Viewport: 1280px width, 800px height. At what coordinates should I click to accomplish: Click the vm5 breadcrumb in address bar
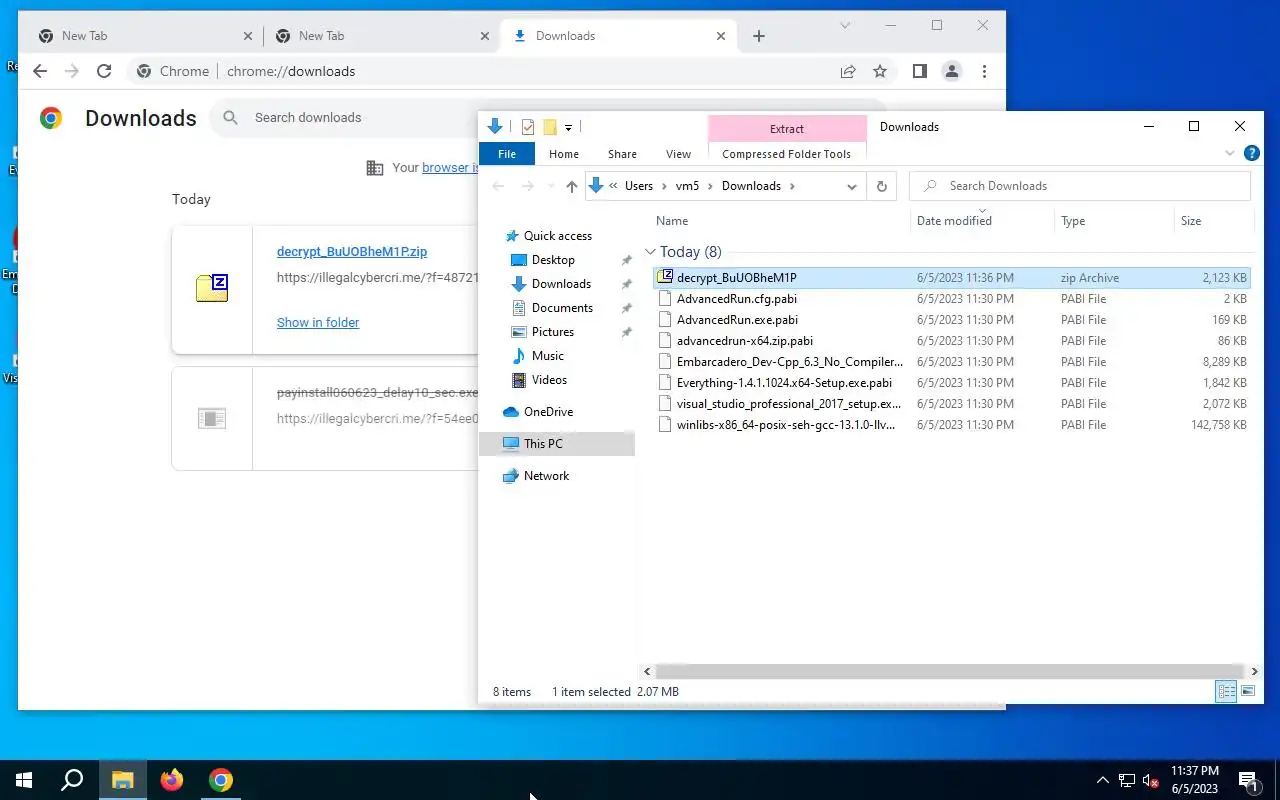coord(687,186)
